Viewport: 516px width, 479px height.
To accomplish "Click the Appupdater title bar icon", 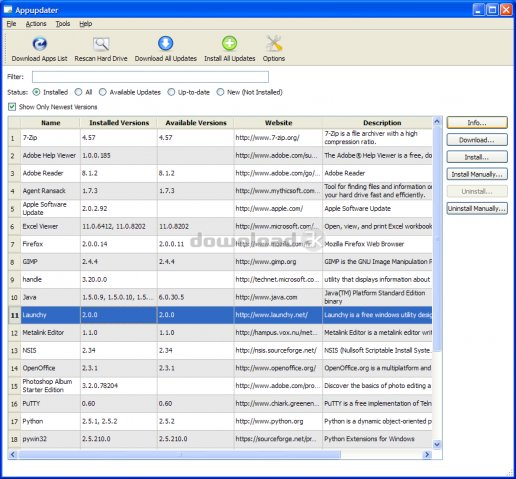I will pos(8,10).
